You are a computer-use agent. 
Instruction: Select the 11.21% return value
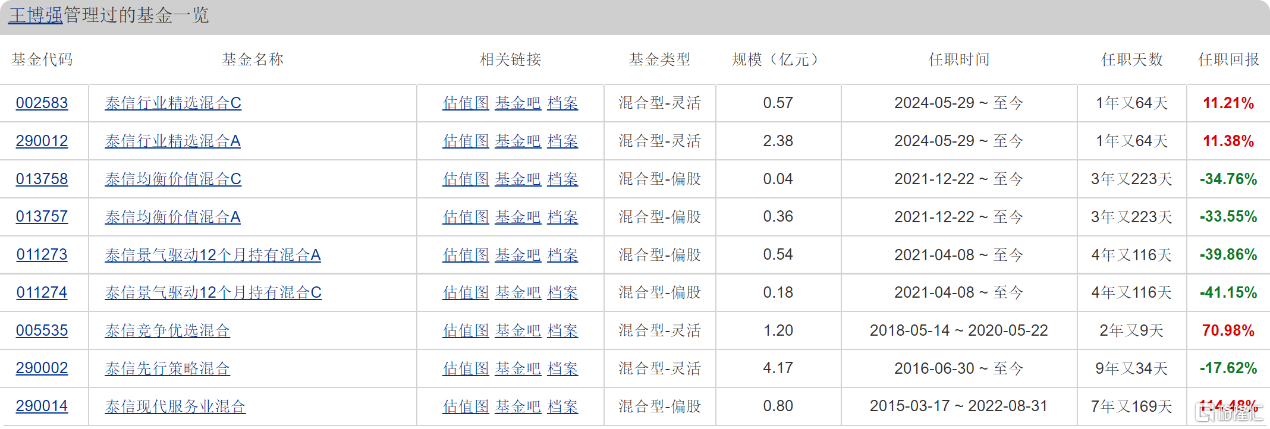[x=1229, y=103]
